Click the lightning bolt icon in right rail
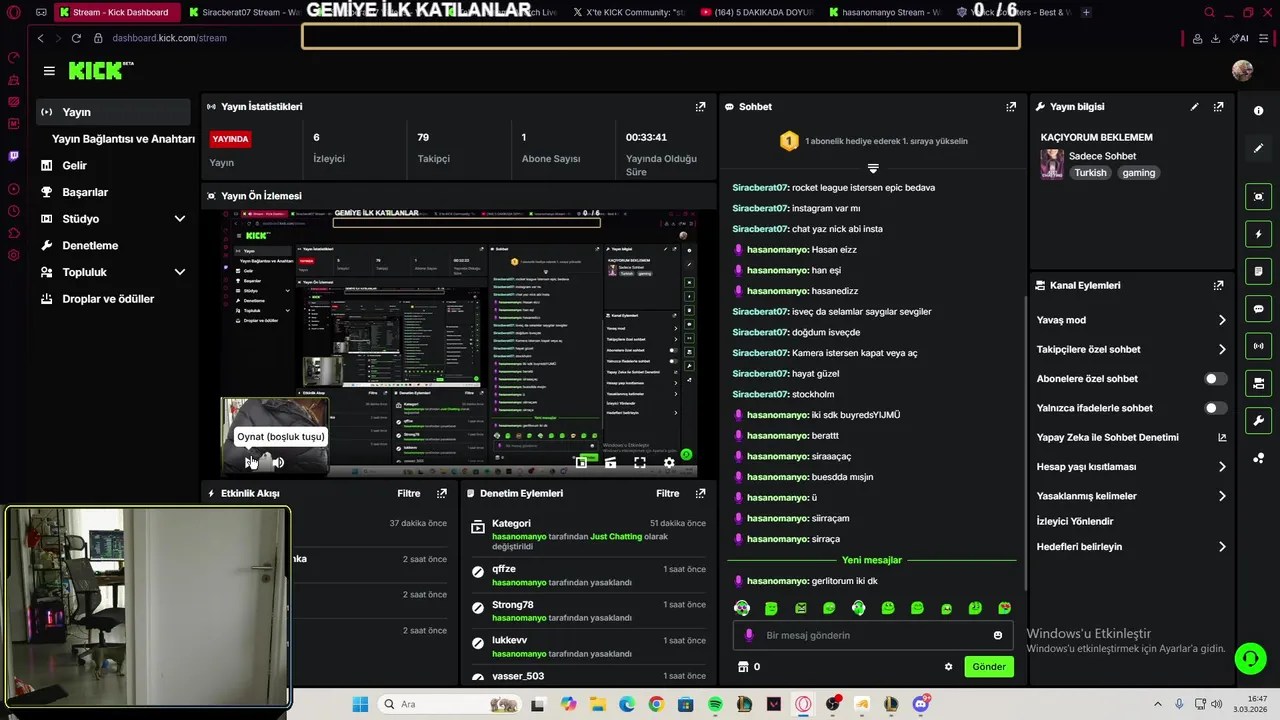This screenshot has width=1280, height=720. (x=1258, y=234)
